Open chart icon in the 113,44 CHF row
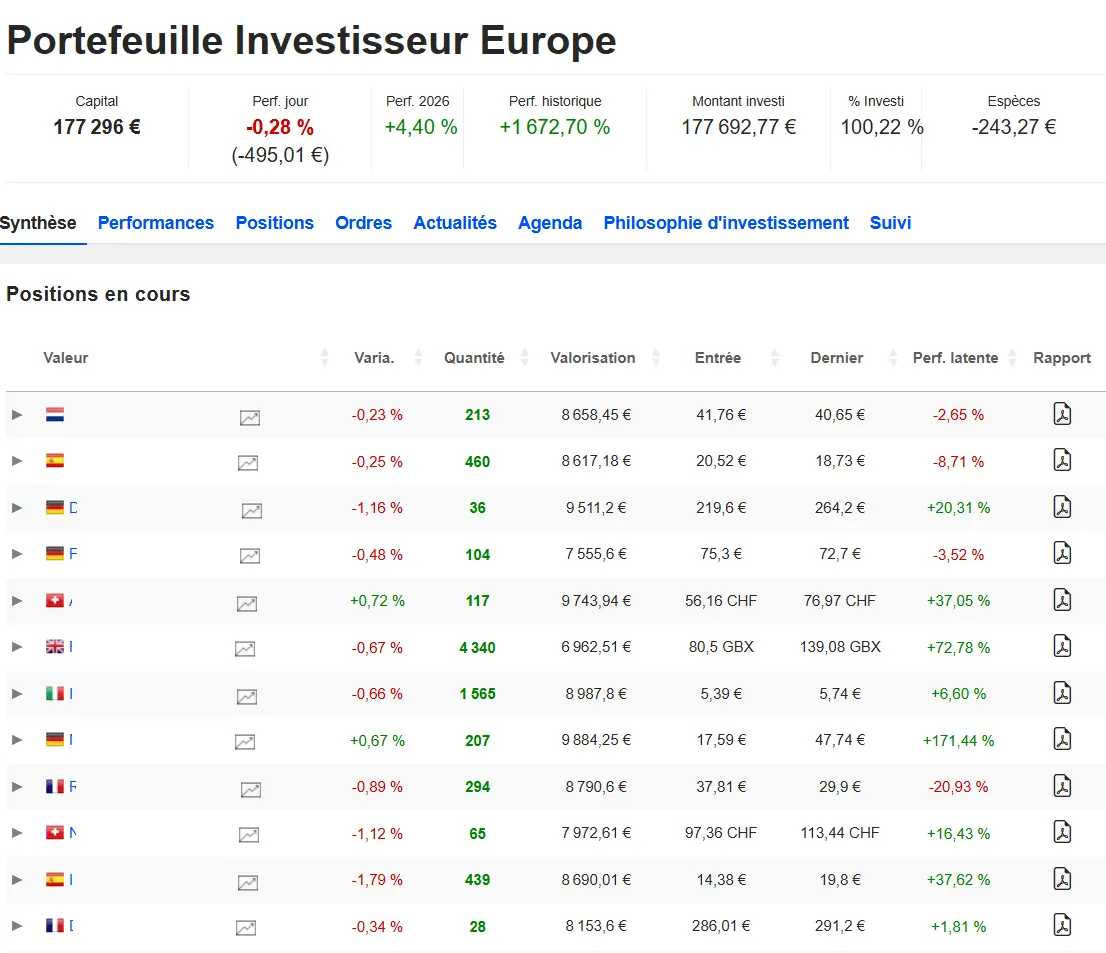 click(249, 834)
